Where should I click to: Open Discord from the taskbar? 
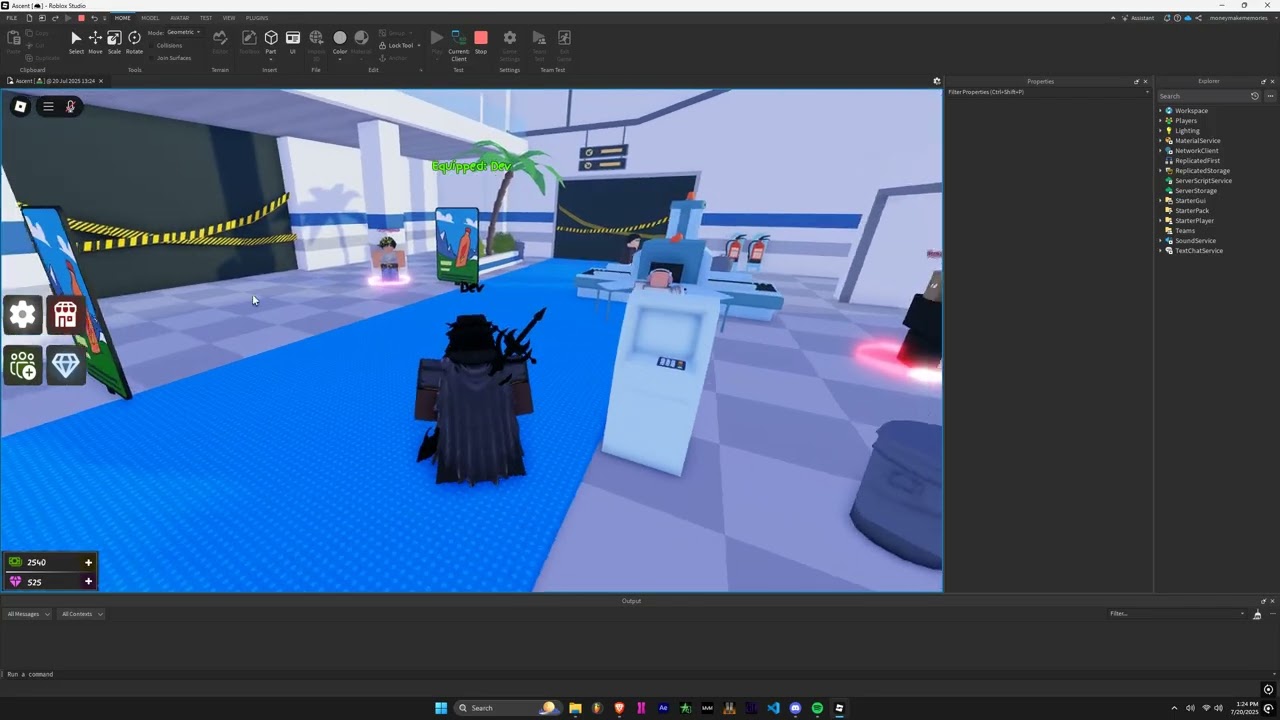(795, 708)
